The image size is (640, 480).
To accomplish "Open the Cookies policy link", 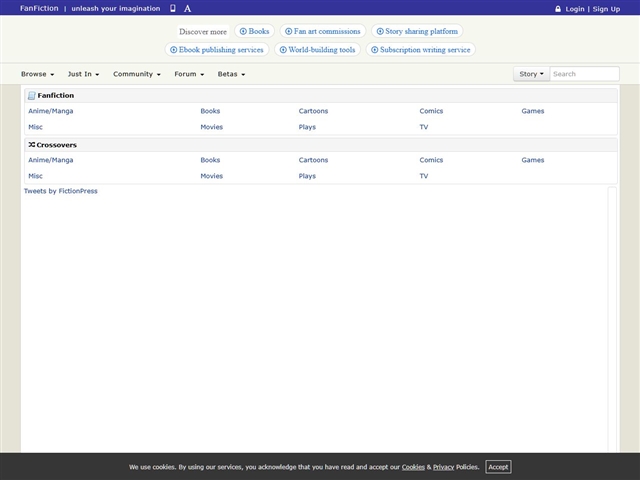I will tap(413, 467).
